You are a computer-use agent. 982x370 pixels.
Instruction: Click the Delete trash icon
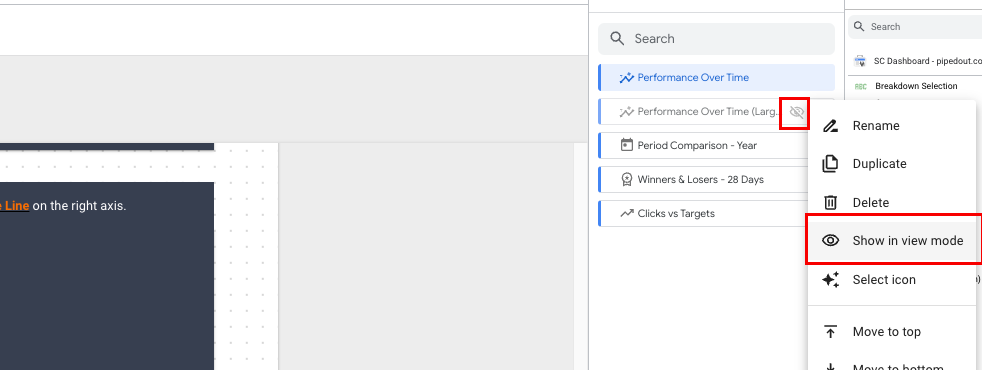tap(830, 202)
